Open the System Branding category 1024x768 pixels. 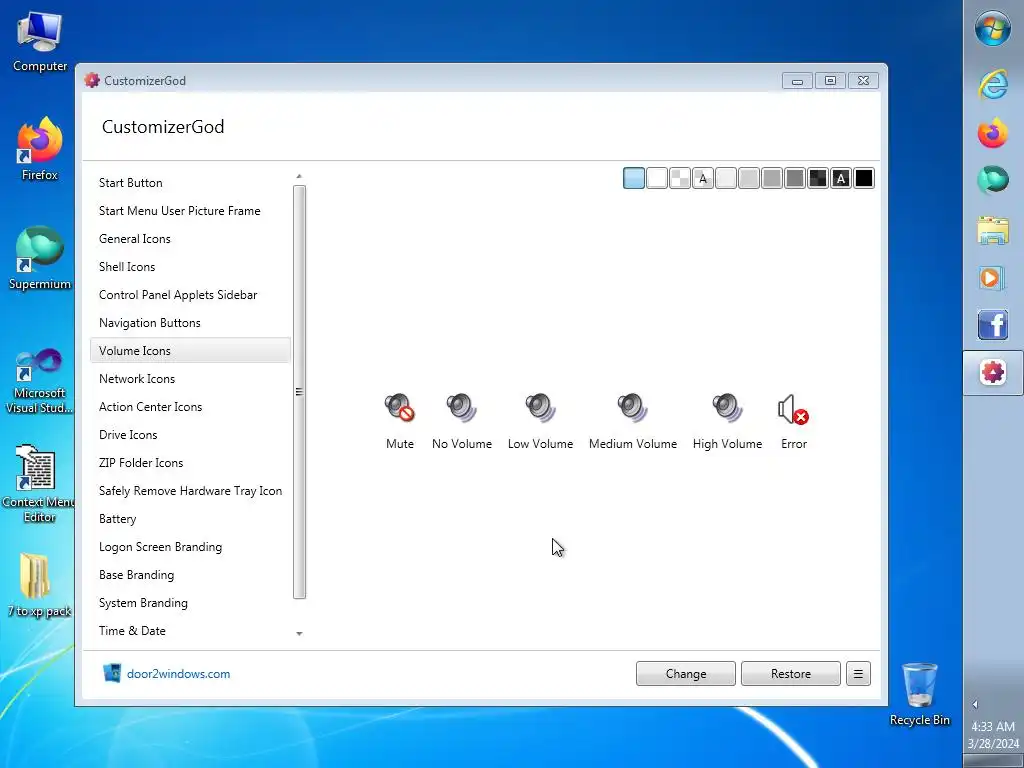(190, 603)
